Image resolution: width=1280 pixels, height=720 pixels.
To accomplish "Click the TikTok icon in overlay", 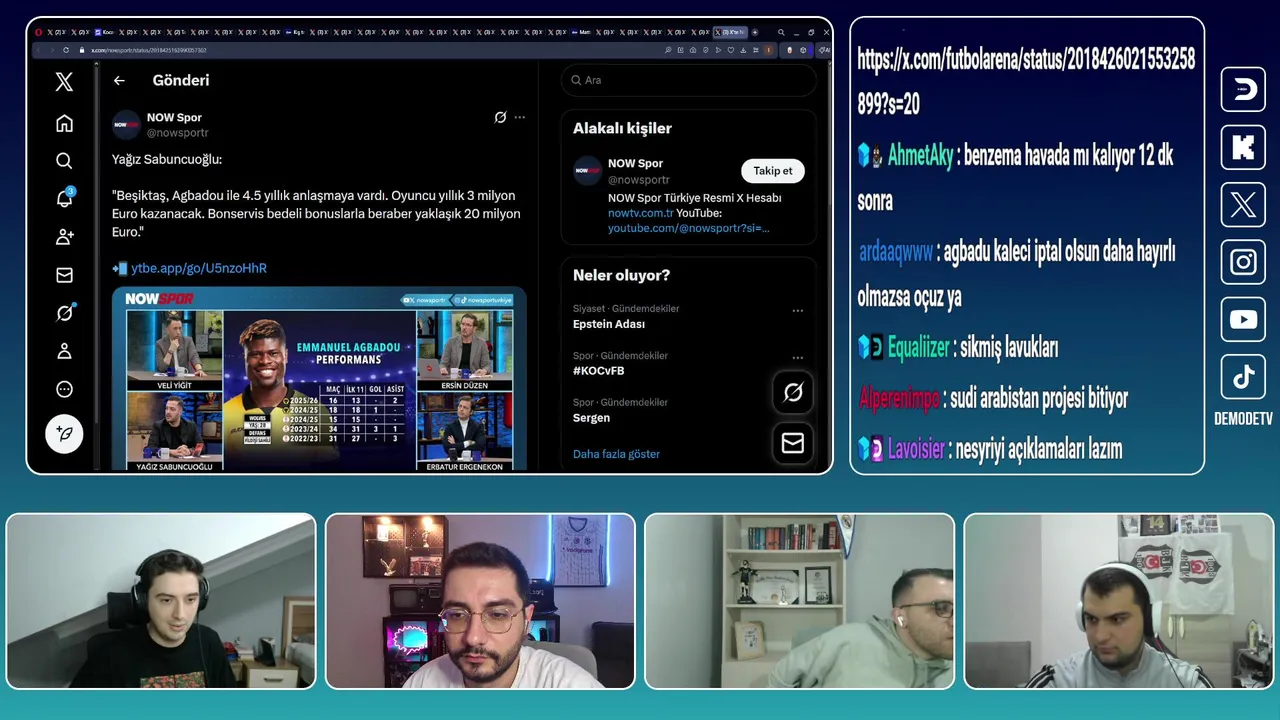I will (1243, 377).
